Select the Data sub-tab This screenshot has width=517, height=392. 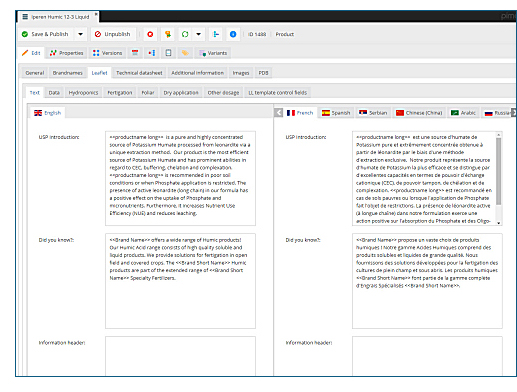(54, 93)
